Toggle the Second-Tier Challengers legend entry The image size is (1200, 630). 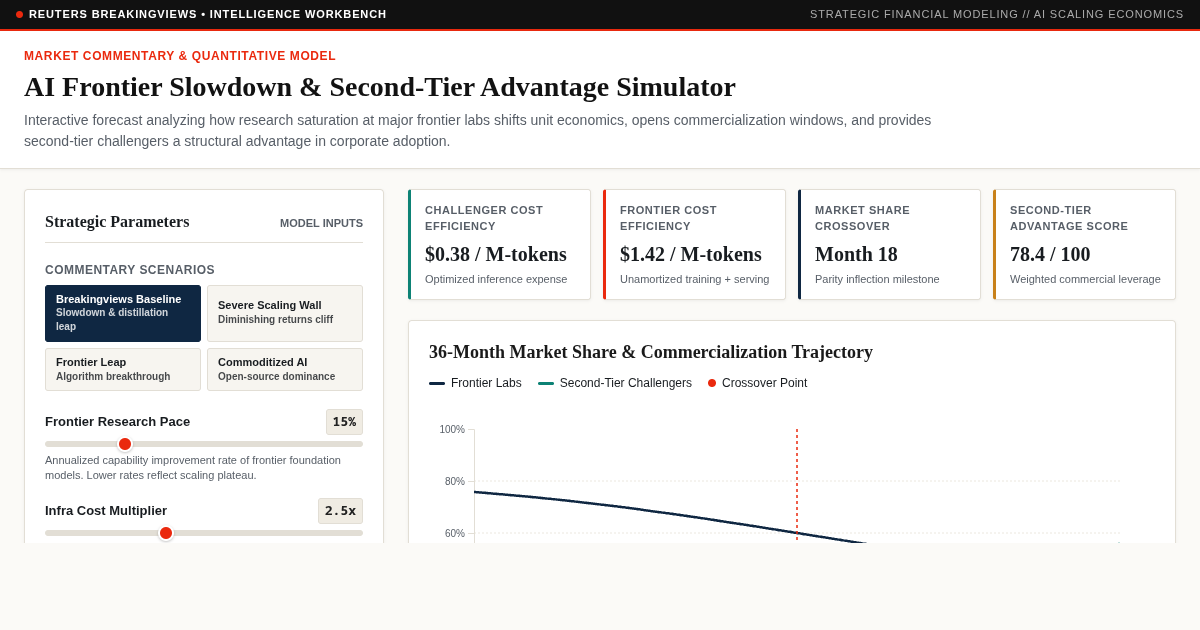[615, 383]
